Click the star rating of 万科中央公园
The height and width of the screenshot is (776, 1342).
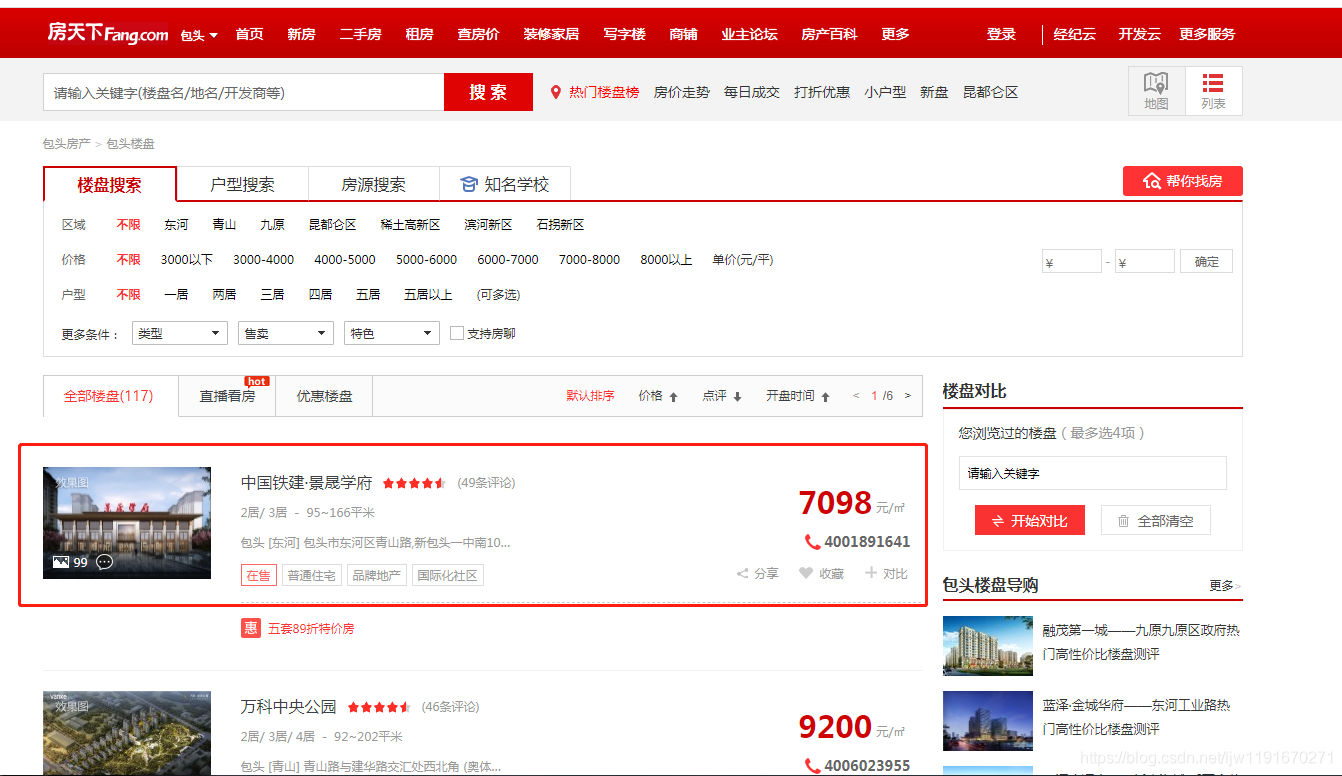[379, 707]
